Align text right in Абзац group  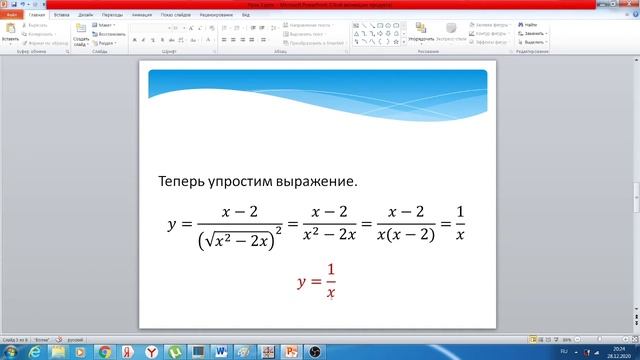[242, 40]
